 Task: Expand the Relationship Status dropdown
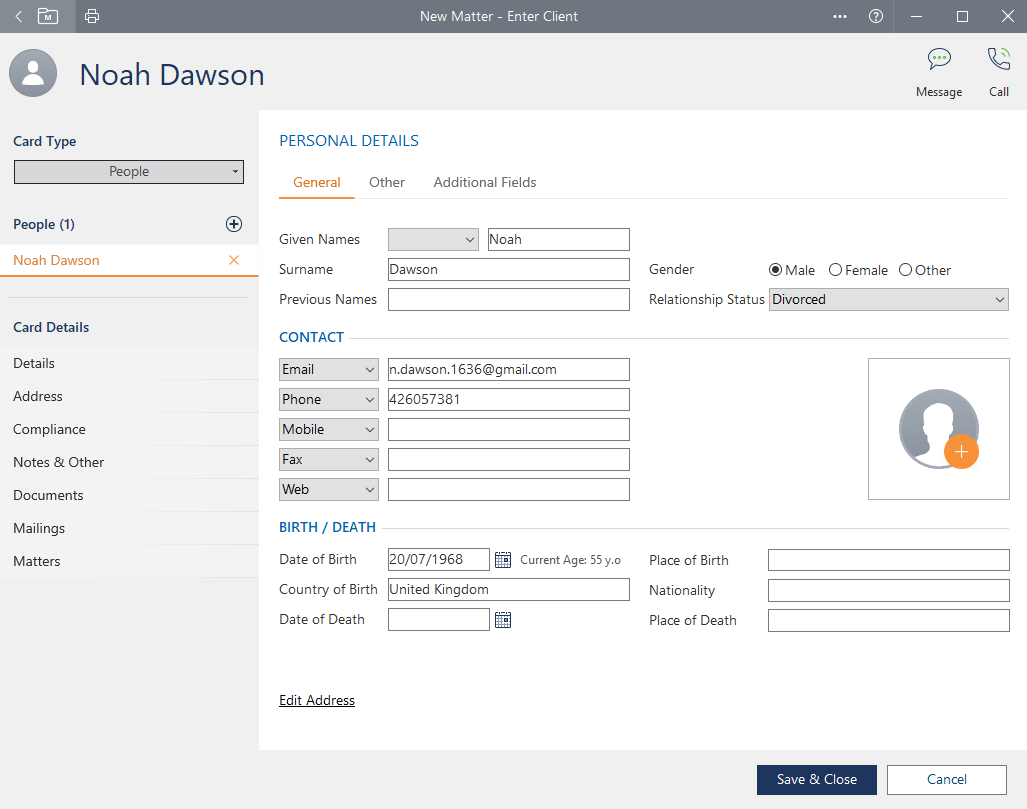888,299
